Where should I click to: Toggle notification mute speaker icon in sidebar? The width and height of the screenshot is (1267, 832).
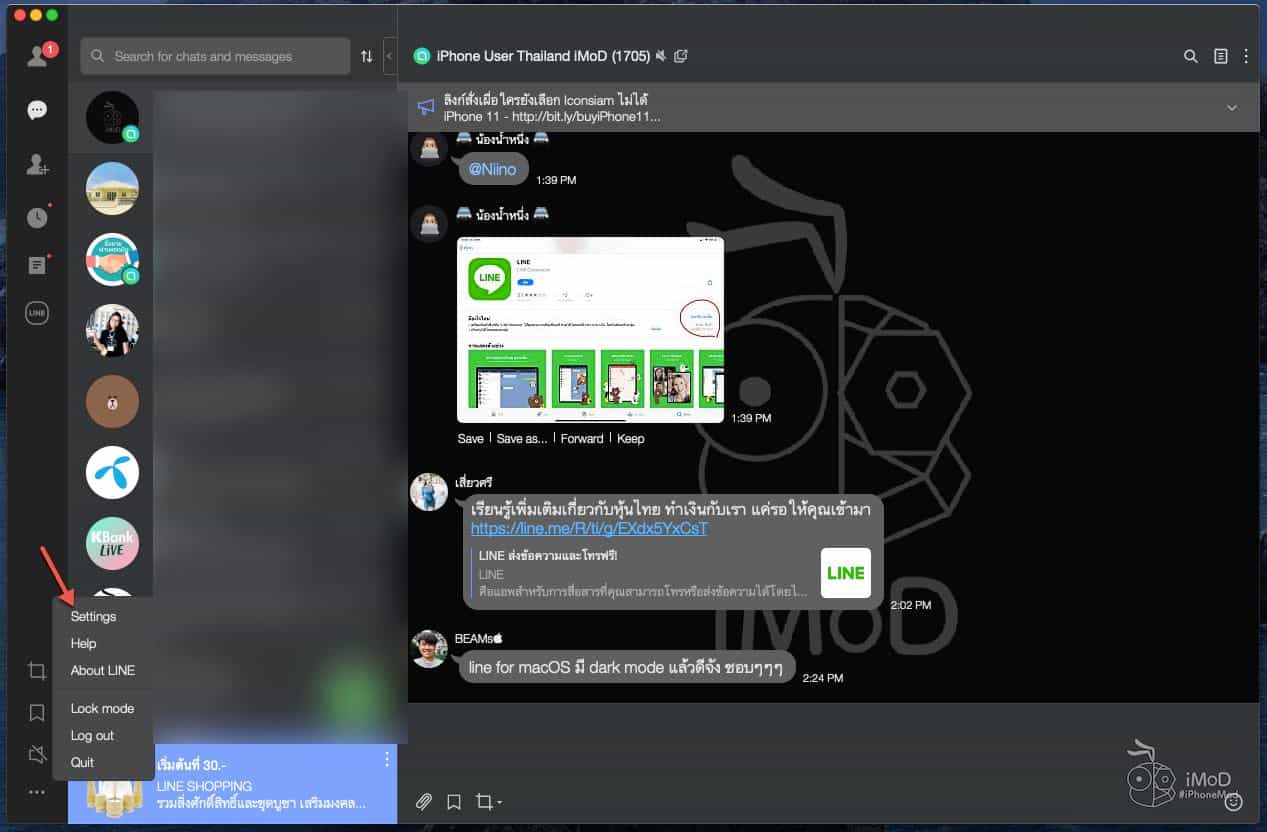(x=37, y=755)
